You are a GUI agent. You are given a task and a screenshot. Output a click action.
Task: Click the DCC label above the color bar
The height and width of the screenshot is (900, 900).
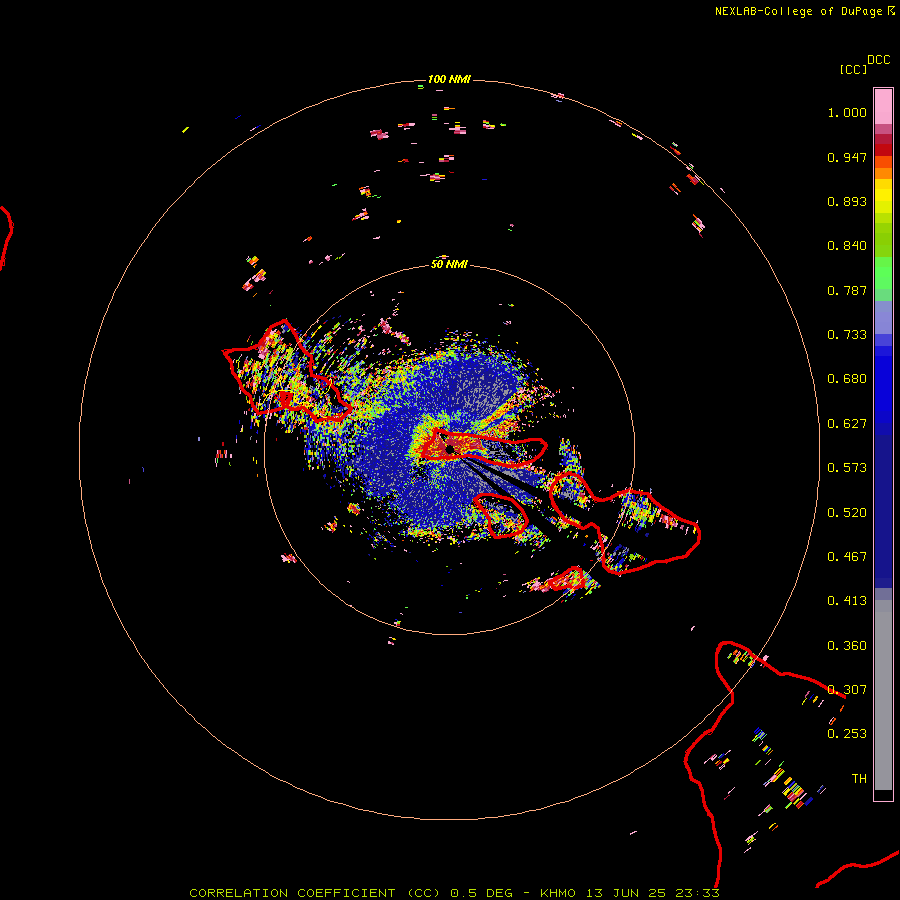click(878, 60)
